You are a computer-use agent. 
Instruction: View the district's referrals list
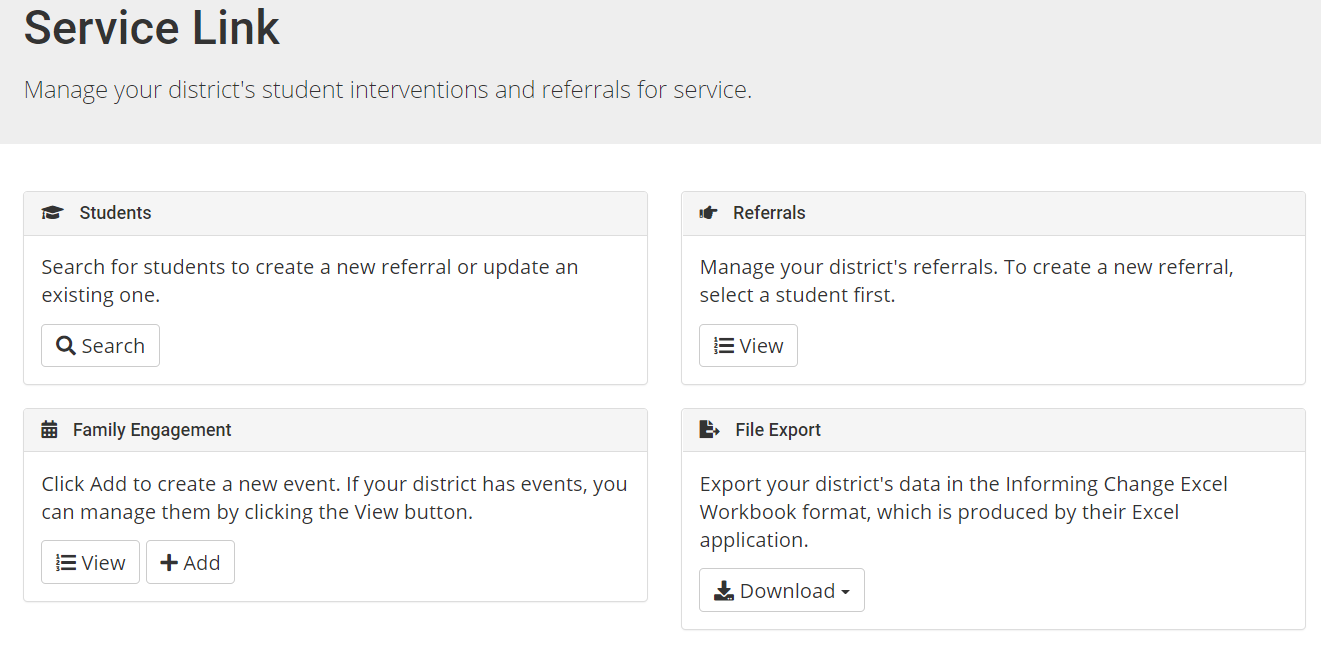coord(748,346)
